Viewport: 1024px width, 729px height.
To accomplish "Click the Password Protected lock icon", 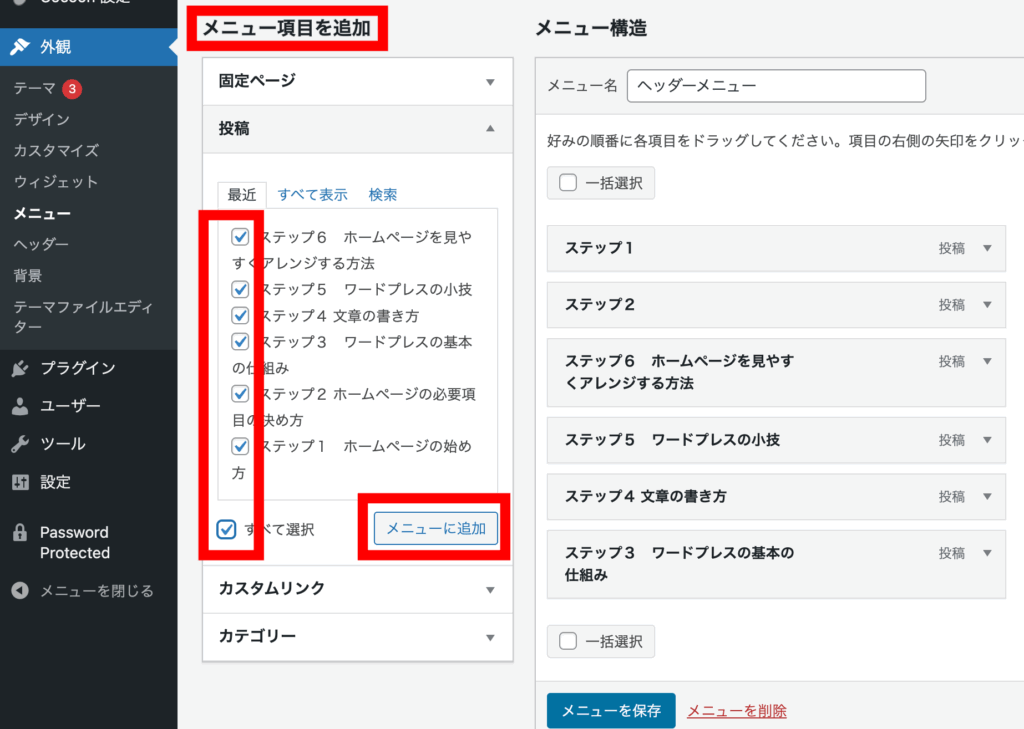I will click(x=20, y=533).
